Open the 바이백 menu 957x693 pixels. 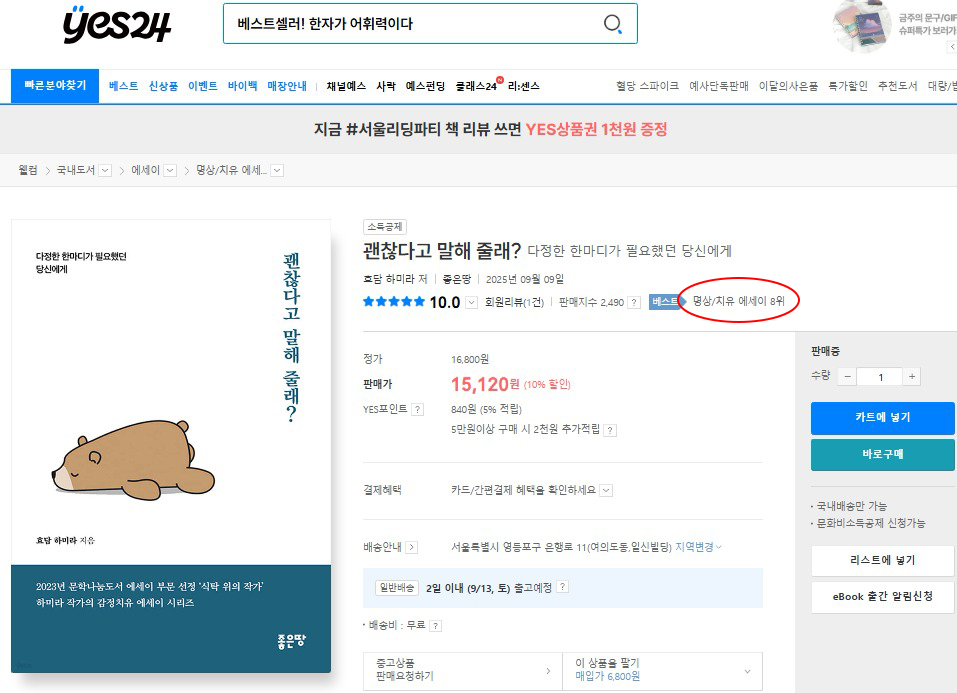coord(242,86)
